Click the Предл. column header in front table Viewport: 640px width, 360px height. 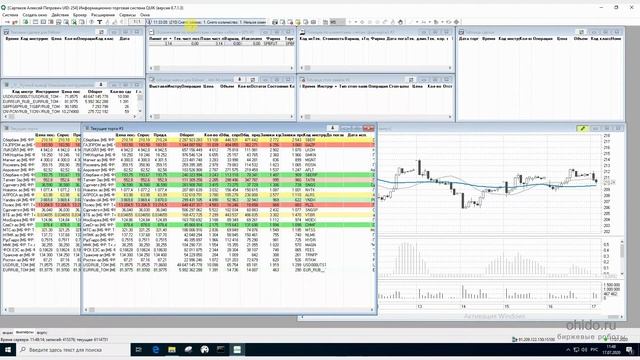coord(160,135)
